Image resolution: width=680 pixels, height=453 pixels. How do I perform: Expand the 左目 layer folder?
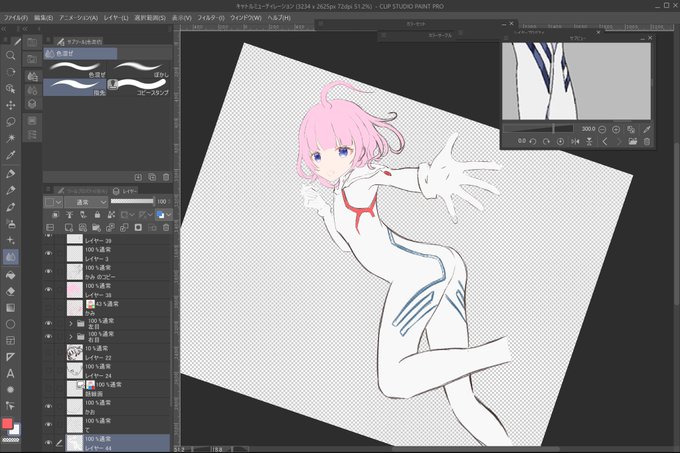coord(71,323)
